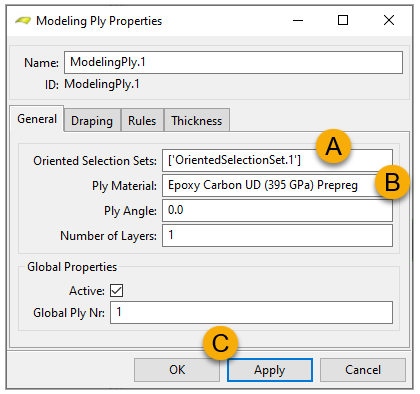This screenshot has width=420, height=394.
Task: Open the Ply Material dropdown
Action: click(x=277, y=185)
